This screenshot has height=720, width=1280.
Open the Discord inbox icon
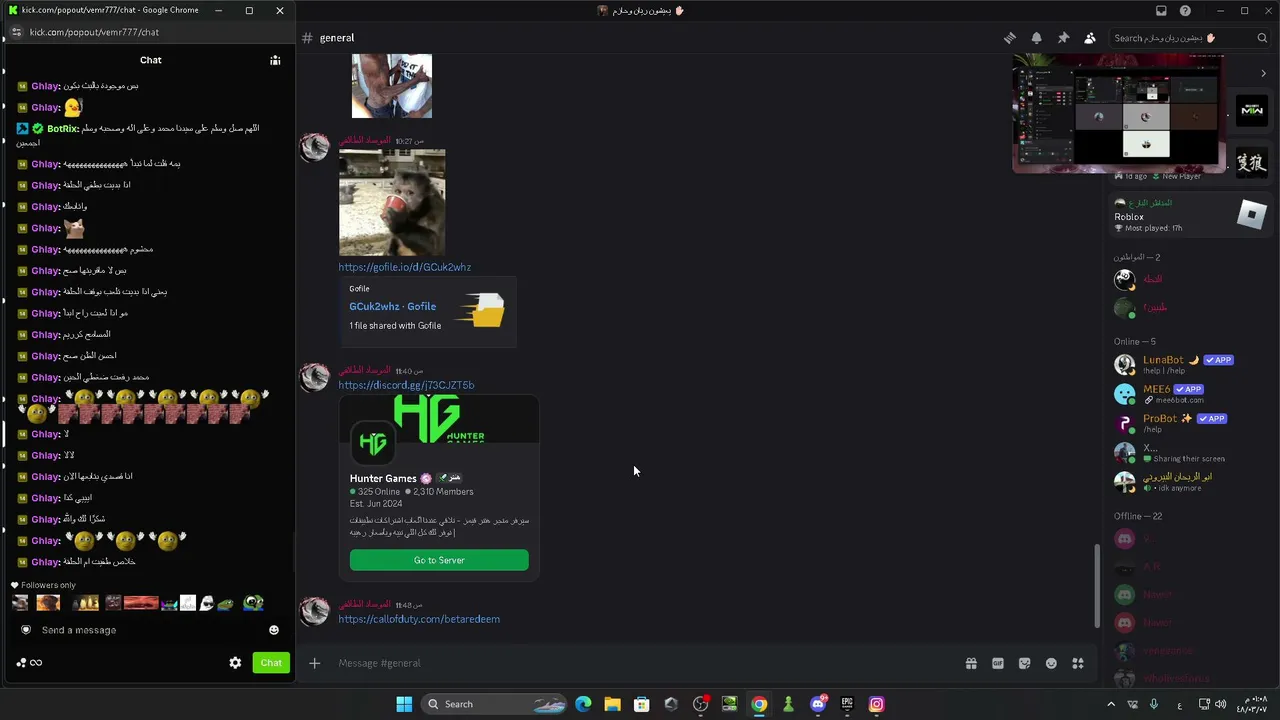coord(1161,11)
